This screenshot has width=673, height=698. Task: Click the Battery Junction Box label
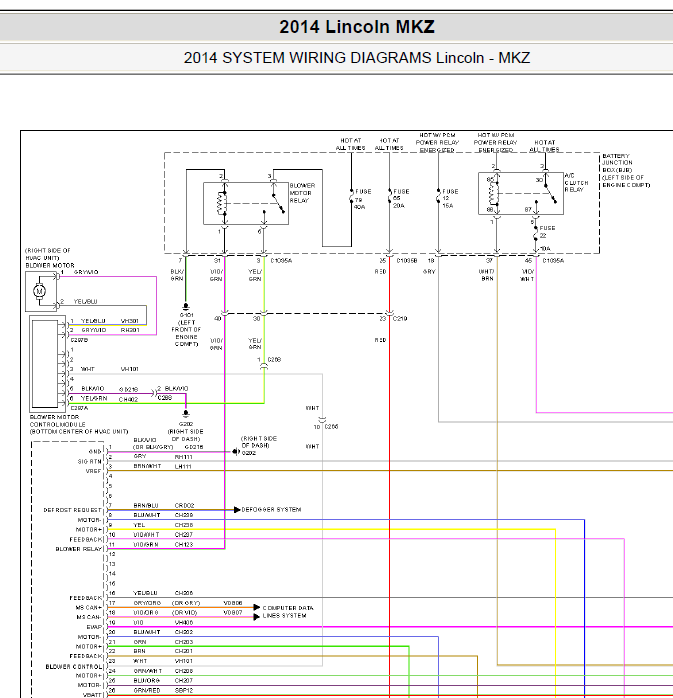[x=626, y=170]
